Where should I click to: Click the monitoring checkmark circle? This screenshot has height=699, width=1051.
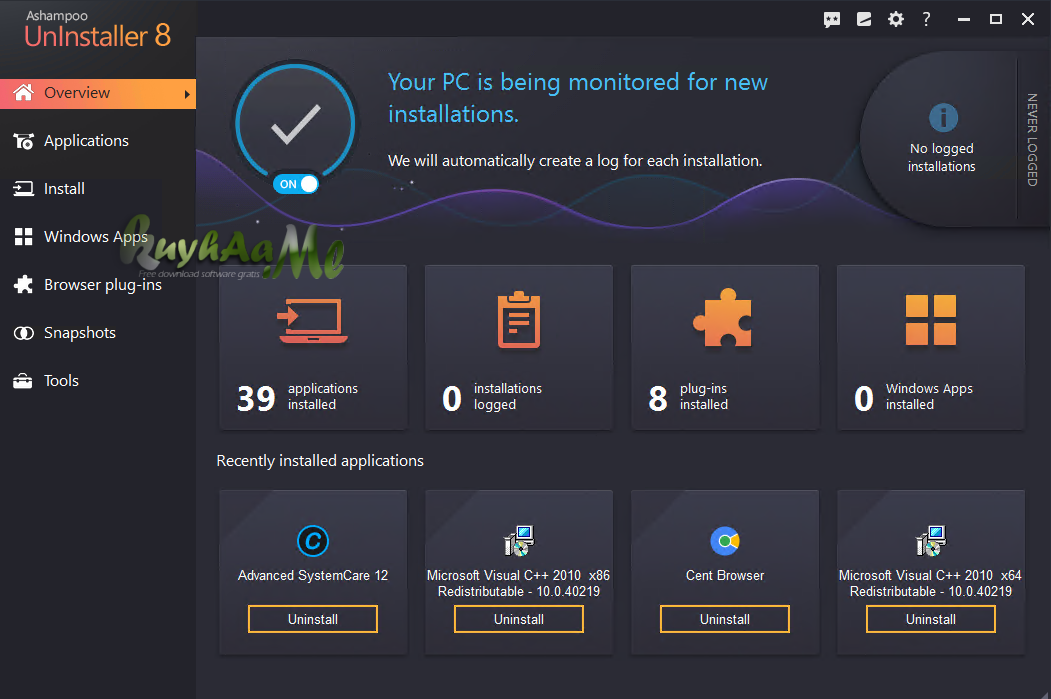(296, 123)
